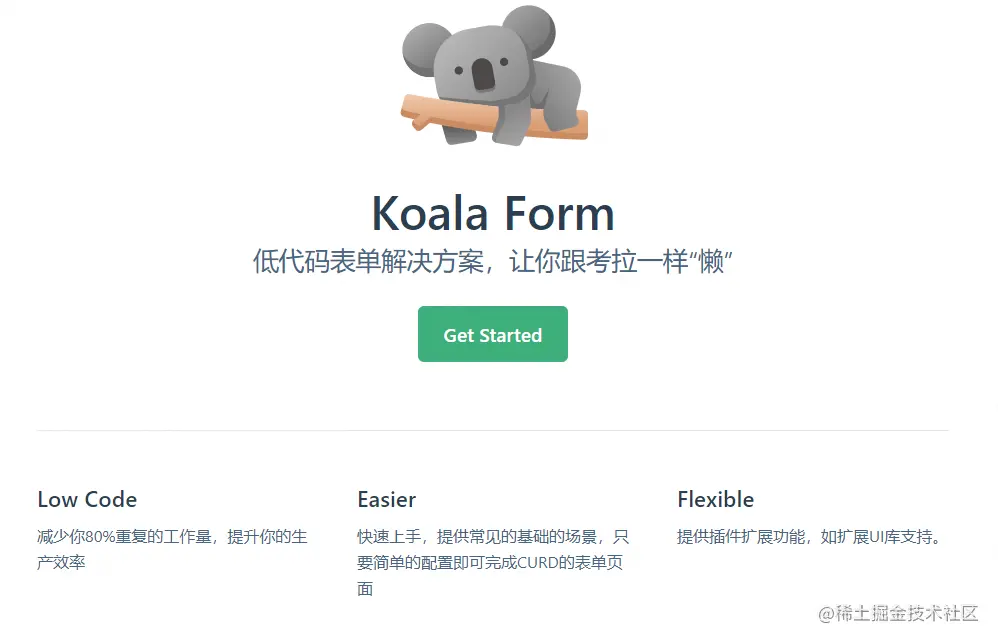Select the Flexible section heading
Screen dimensions: 998x643
(x=715, y=499)
